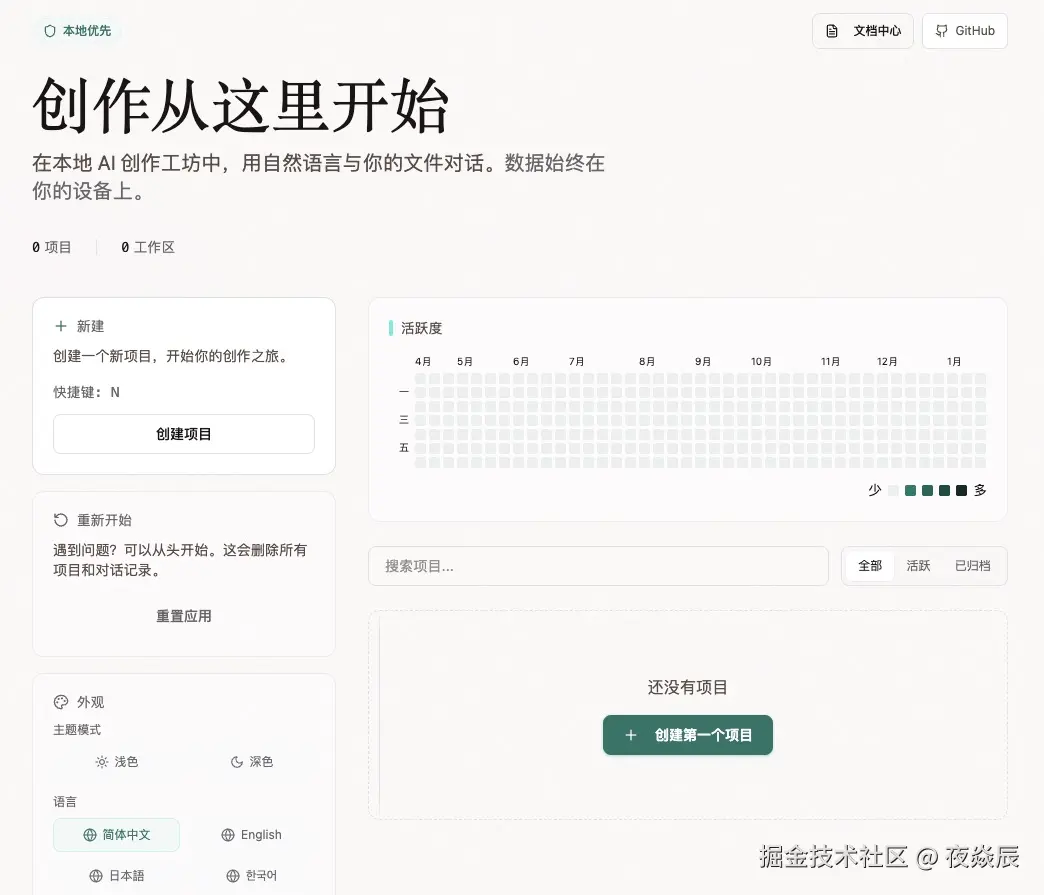1044x895 pixels.
Task: Click the lightest legend swatch next to 少
Action: (894, 491)
